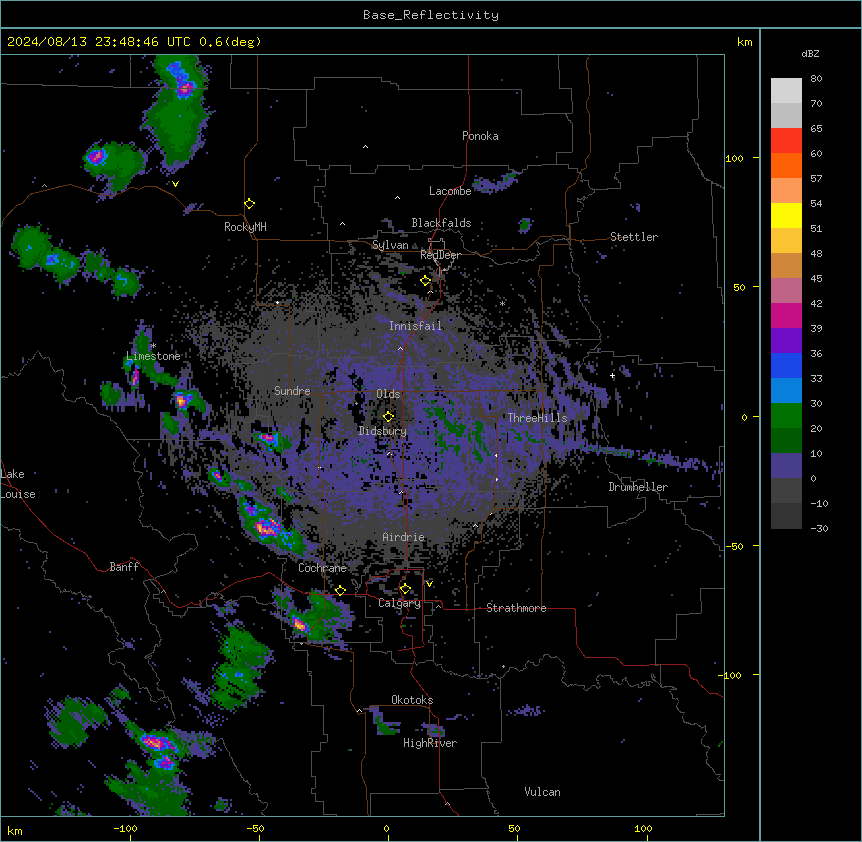Select the purple swatch between 39 and 36
The image size is (862, 842).
(786, 341)
